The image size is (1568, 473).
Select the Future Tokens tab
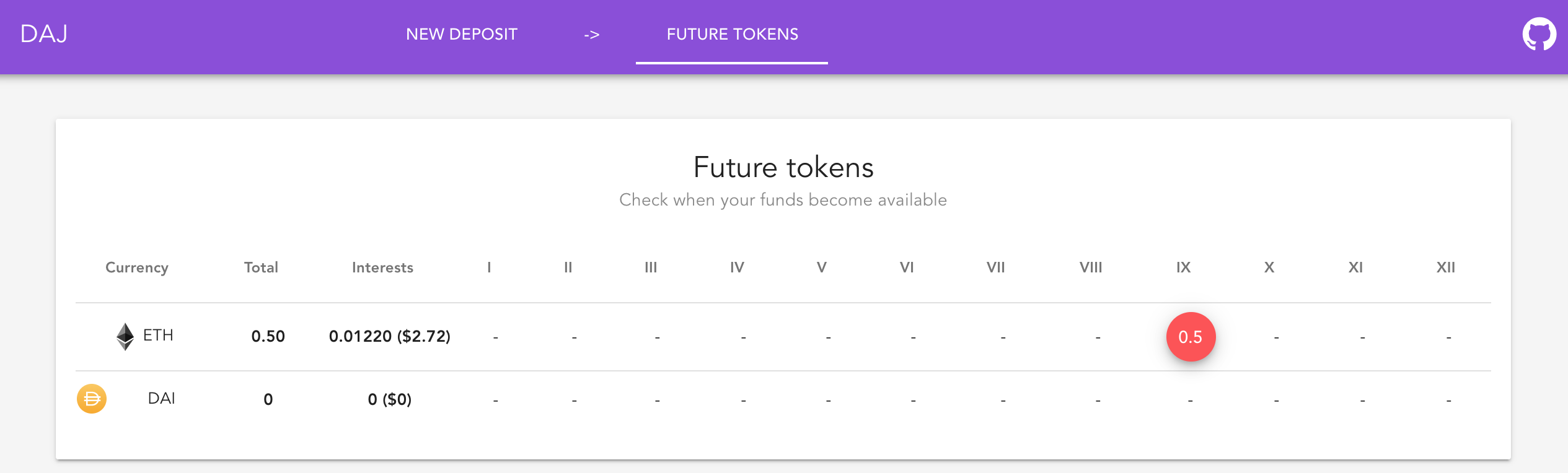pos(732,34)
